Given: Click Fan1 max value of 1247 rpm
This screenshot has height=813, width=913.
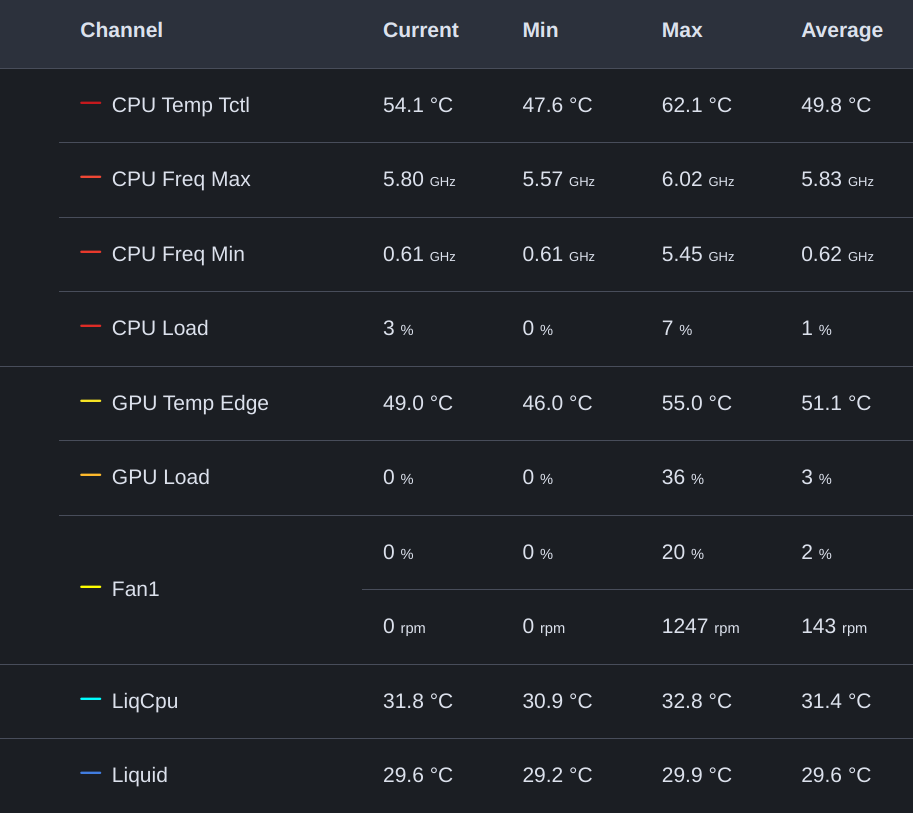Looking at the screenshot, I should click(x=700, y=626).
